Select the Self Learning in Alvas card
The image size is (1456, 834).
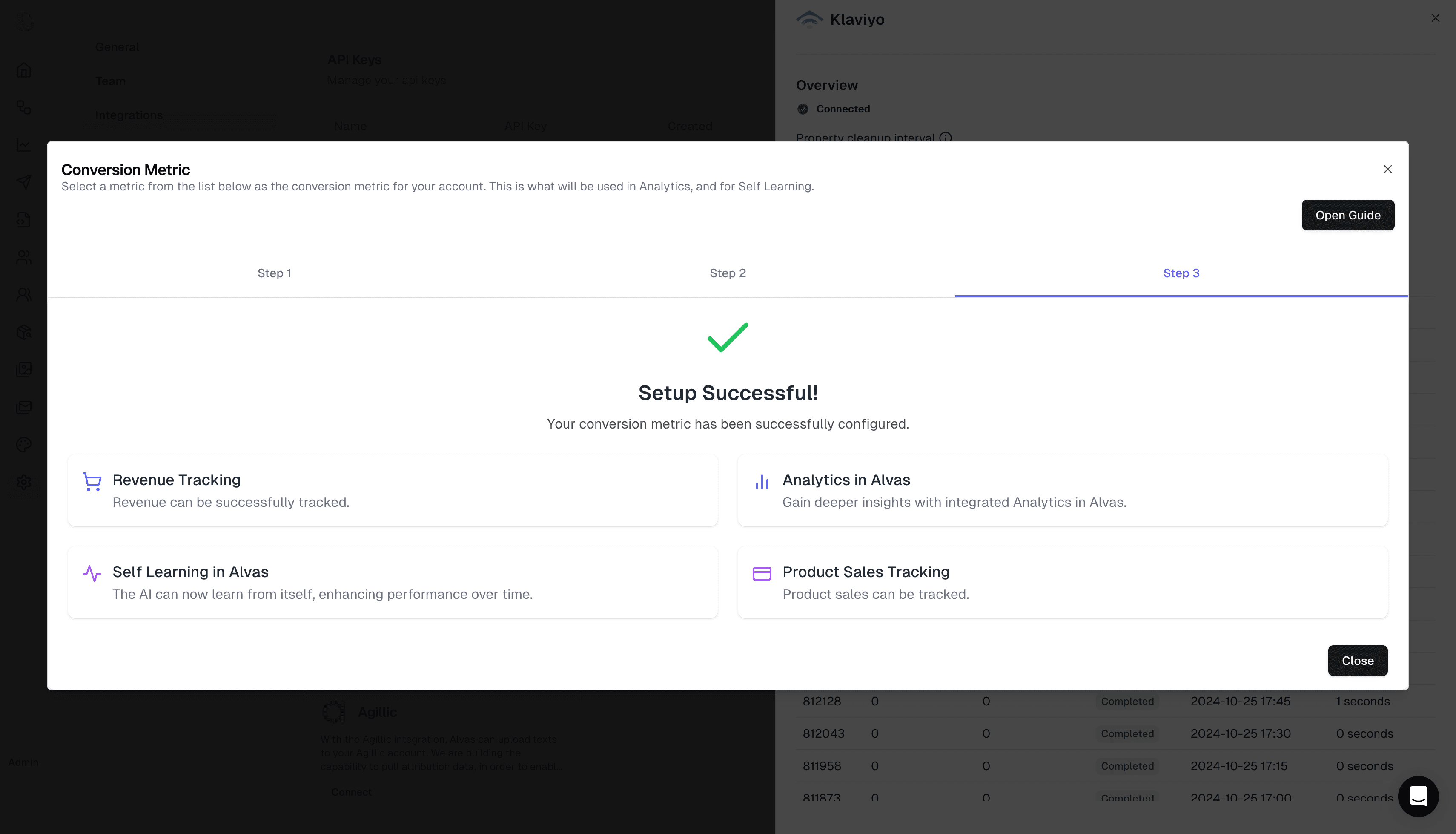pos(393,582)
